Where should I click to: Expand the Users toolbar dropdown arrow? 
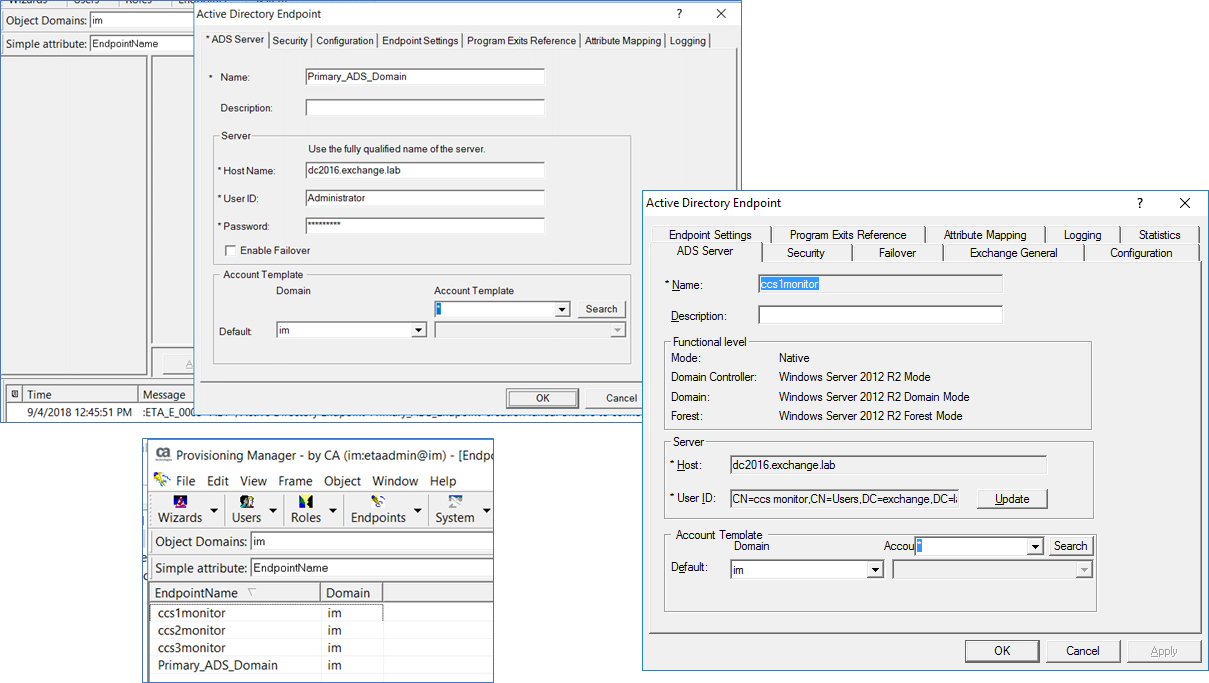pyautogui.click(x=273, y=510)
